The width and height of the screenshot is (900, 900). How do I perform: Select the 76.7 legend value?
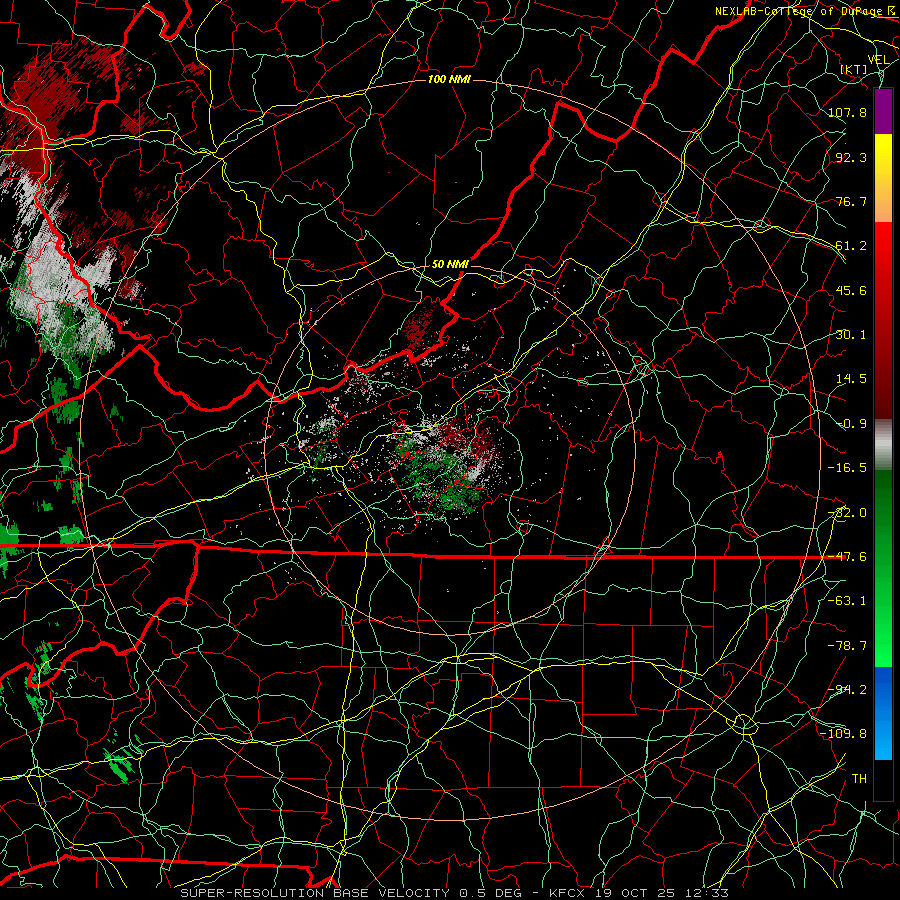click(x=851, y=201)
